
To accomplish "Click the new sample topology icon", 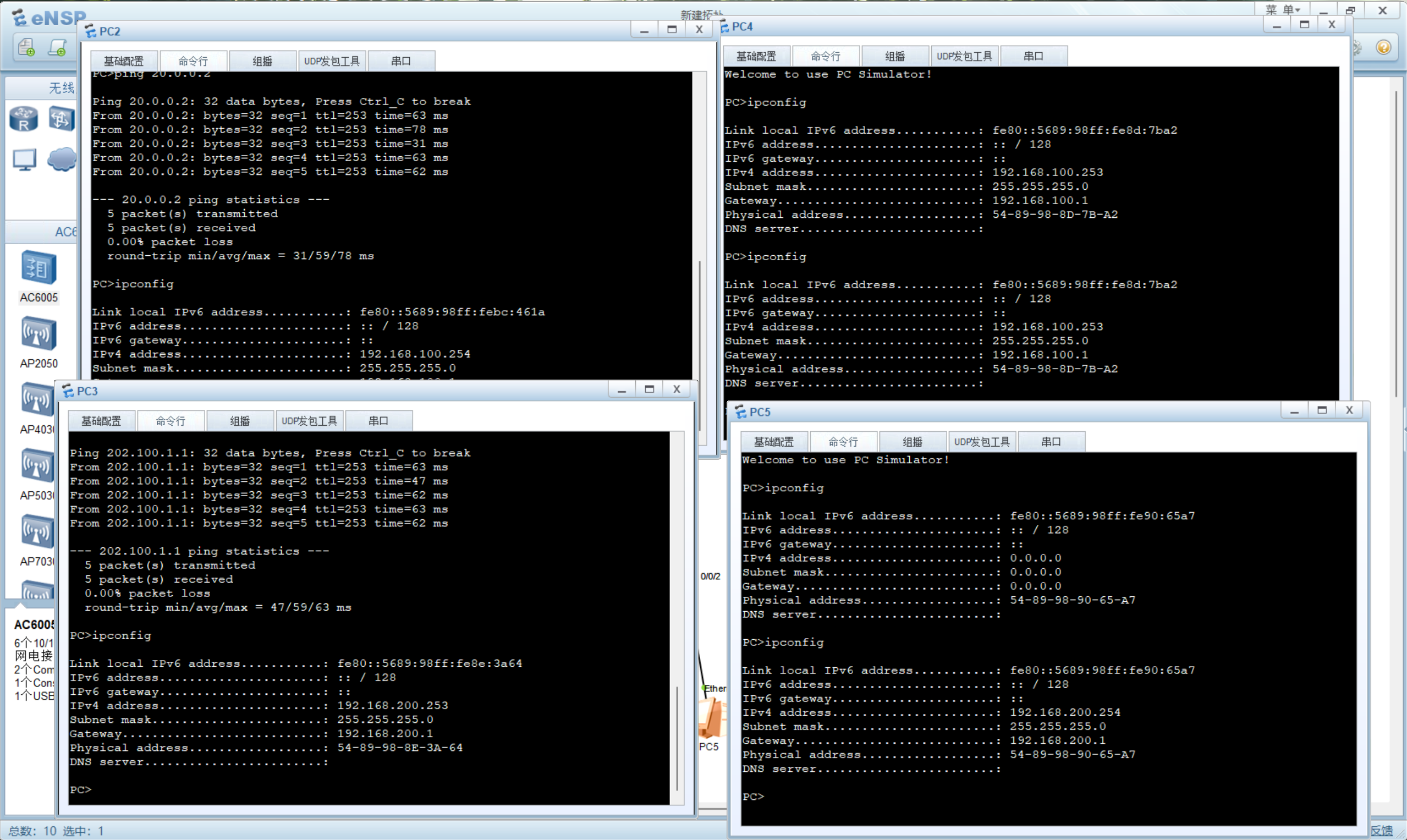I will (57, 47).
